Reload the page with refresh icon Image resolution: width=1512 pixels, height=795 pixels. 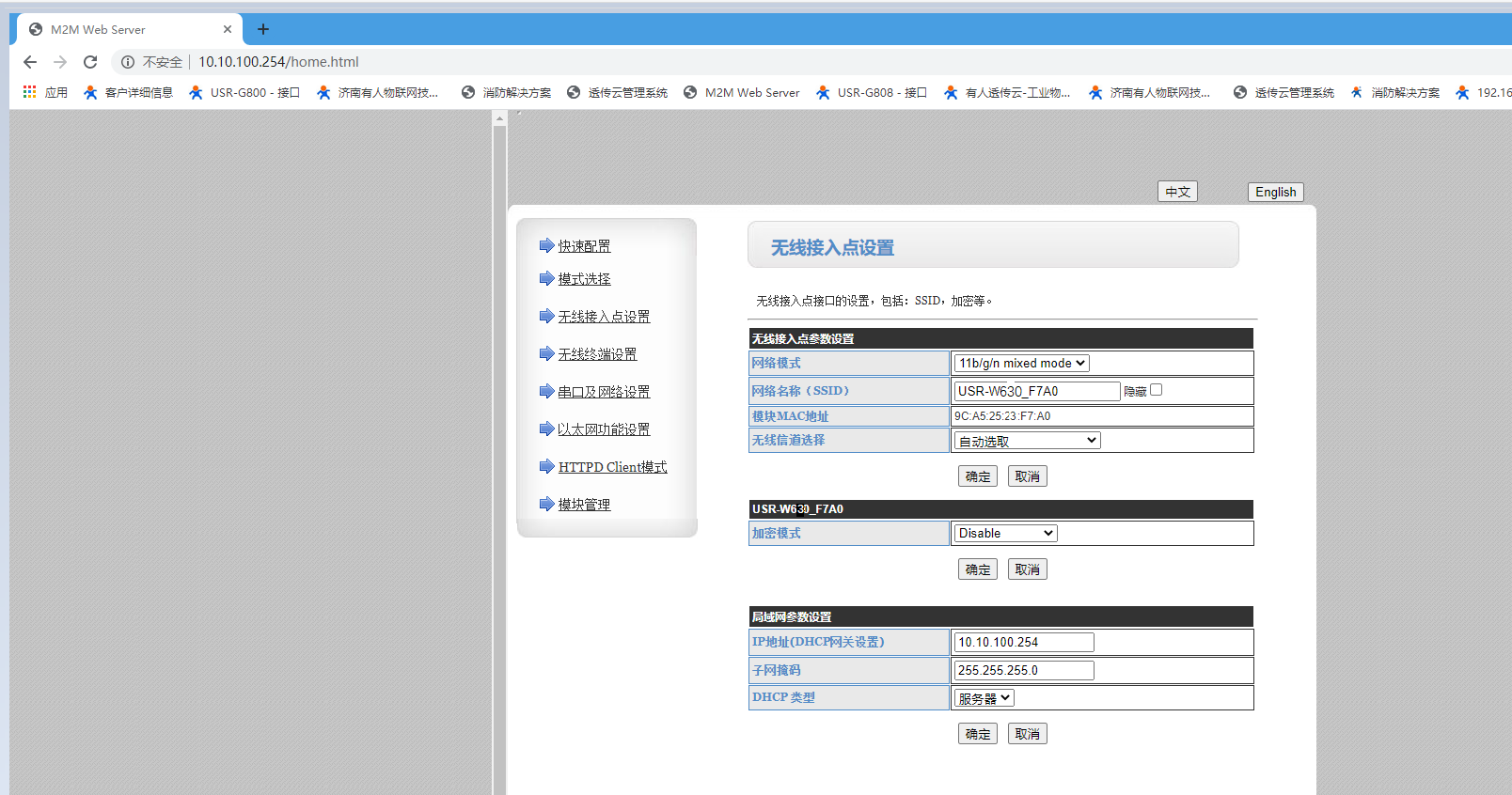(90, 62)
